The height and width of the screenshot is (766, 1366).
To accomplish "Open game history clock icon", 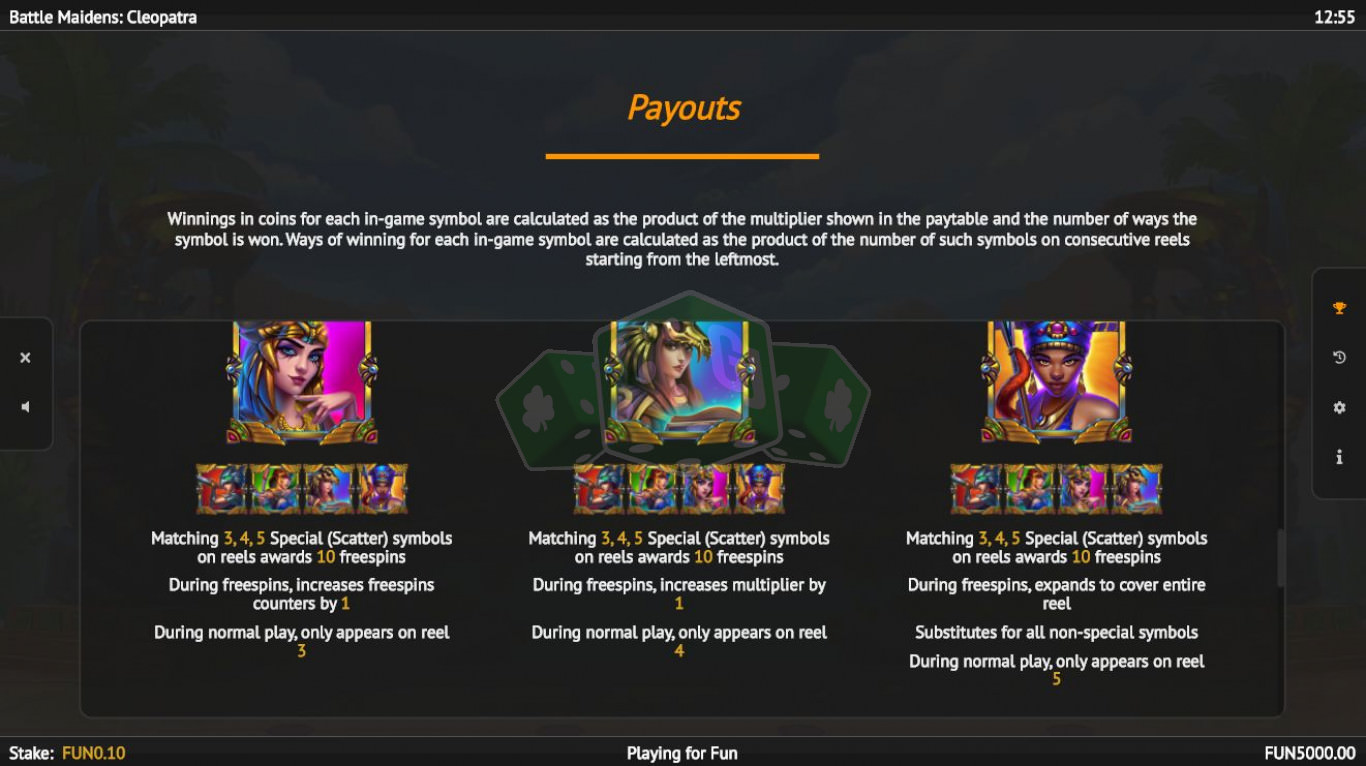I will tap(1340, 358).
